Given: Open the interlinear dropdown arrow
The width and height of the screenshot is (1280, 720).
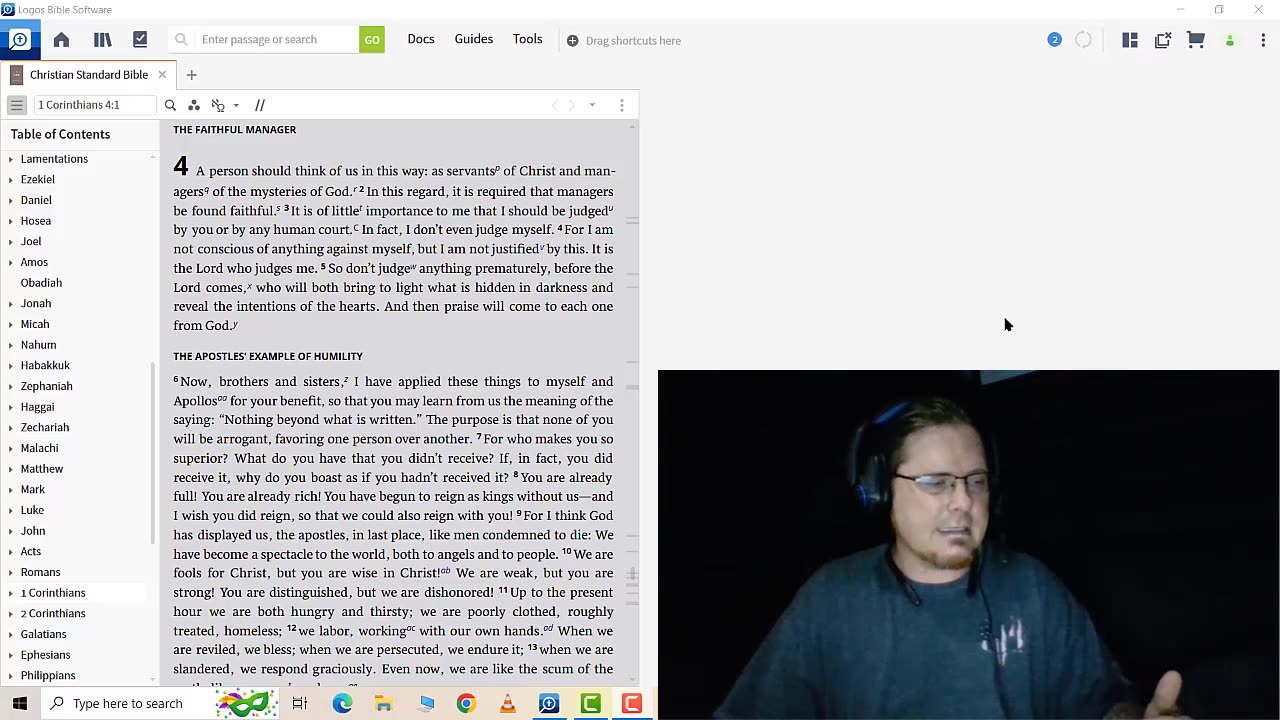Looking at the screenshot, I should 236,105.
